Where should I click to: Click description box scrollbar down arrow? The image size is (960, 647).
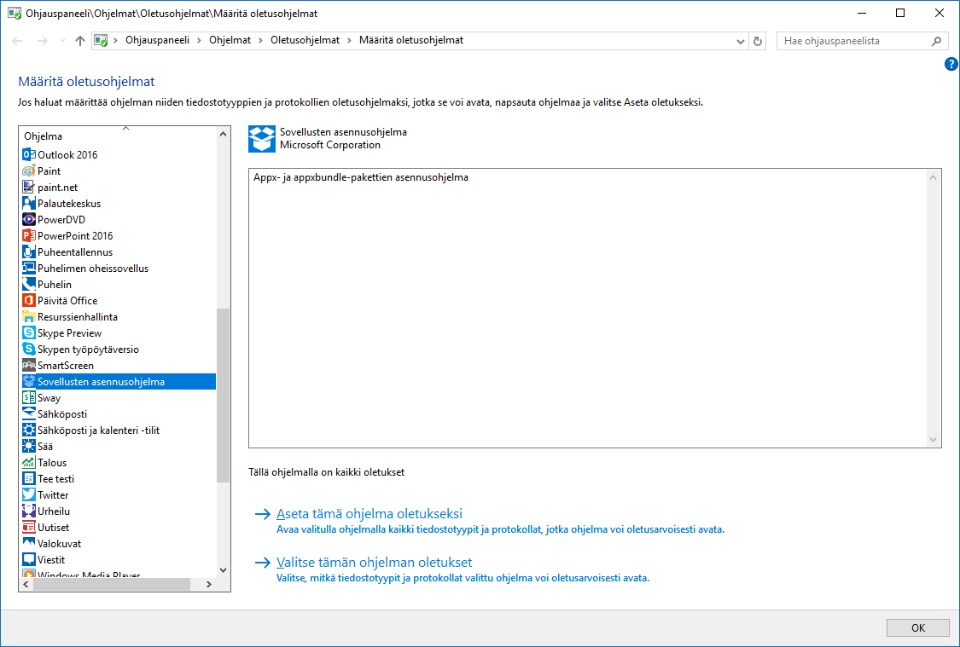(x=933, y=439)
